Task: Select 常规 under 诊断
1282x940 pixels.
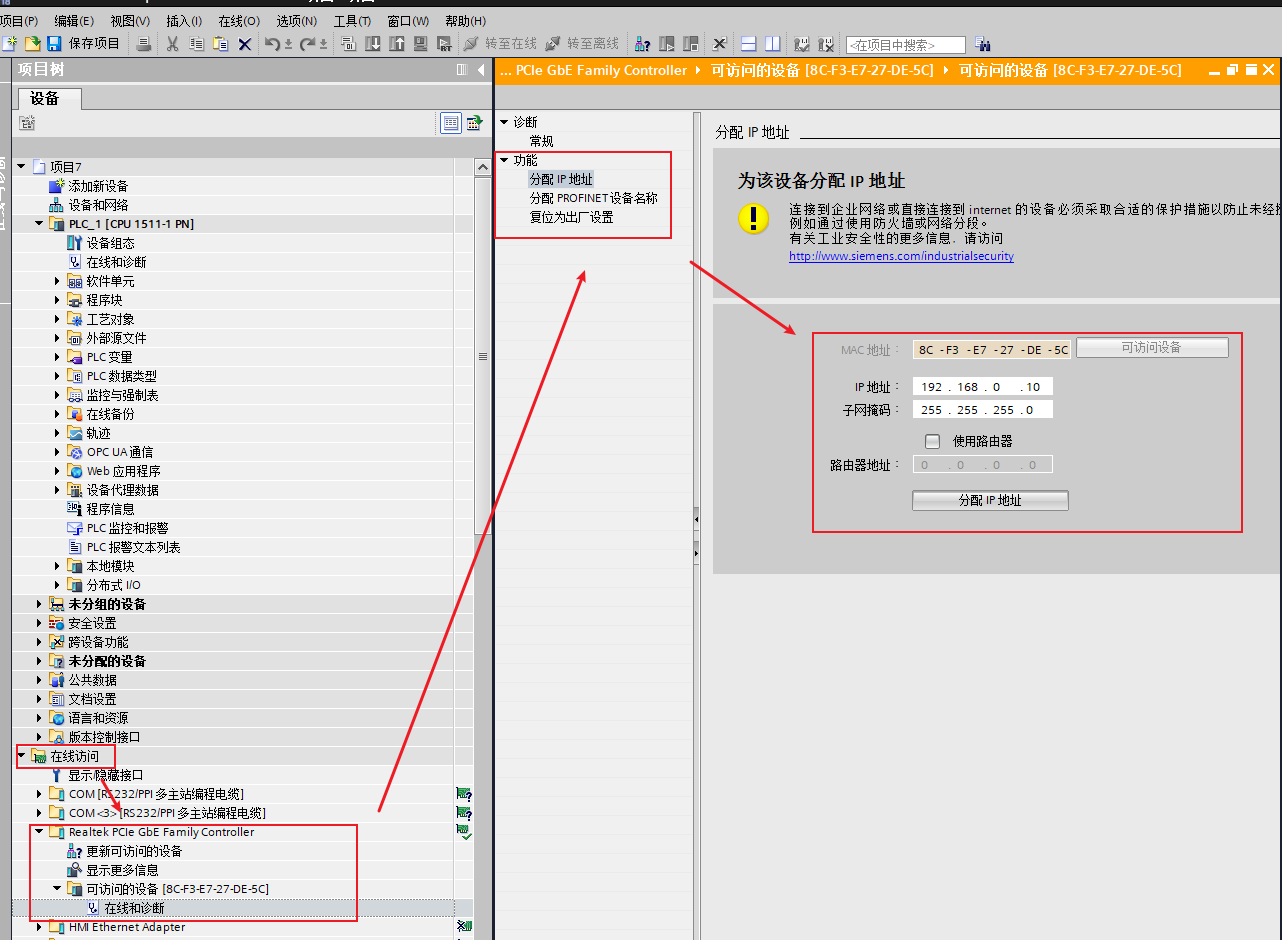Action: click(541, 141)
